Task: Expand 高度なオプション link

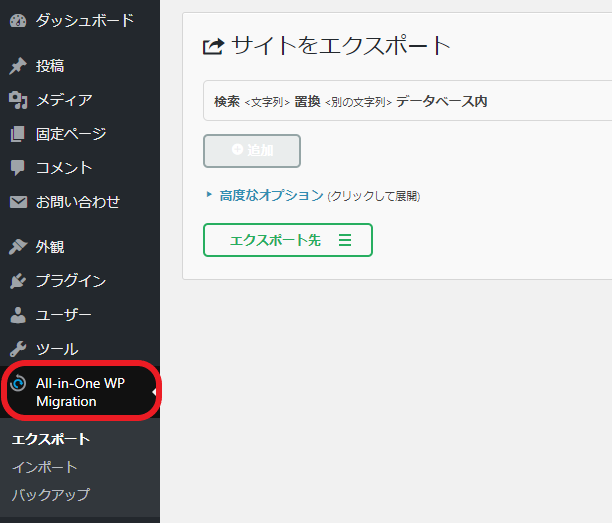Action: coord(272,195)
